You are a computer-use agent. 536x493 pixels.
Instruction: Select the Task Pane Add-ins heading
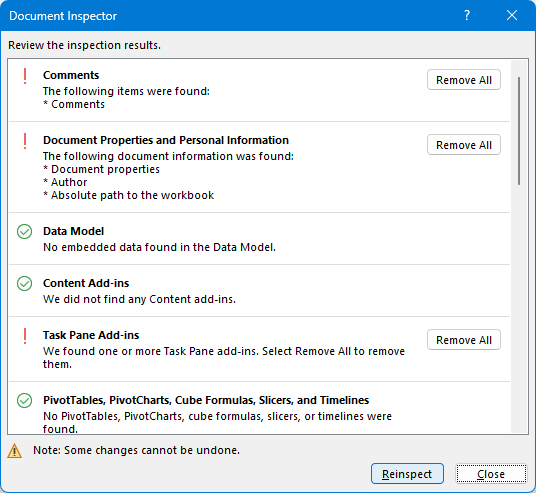91,335
